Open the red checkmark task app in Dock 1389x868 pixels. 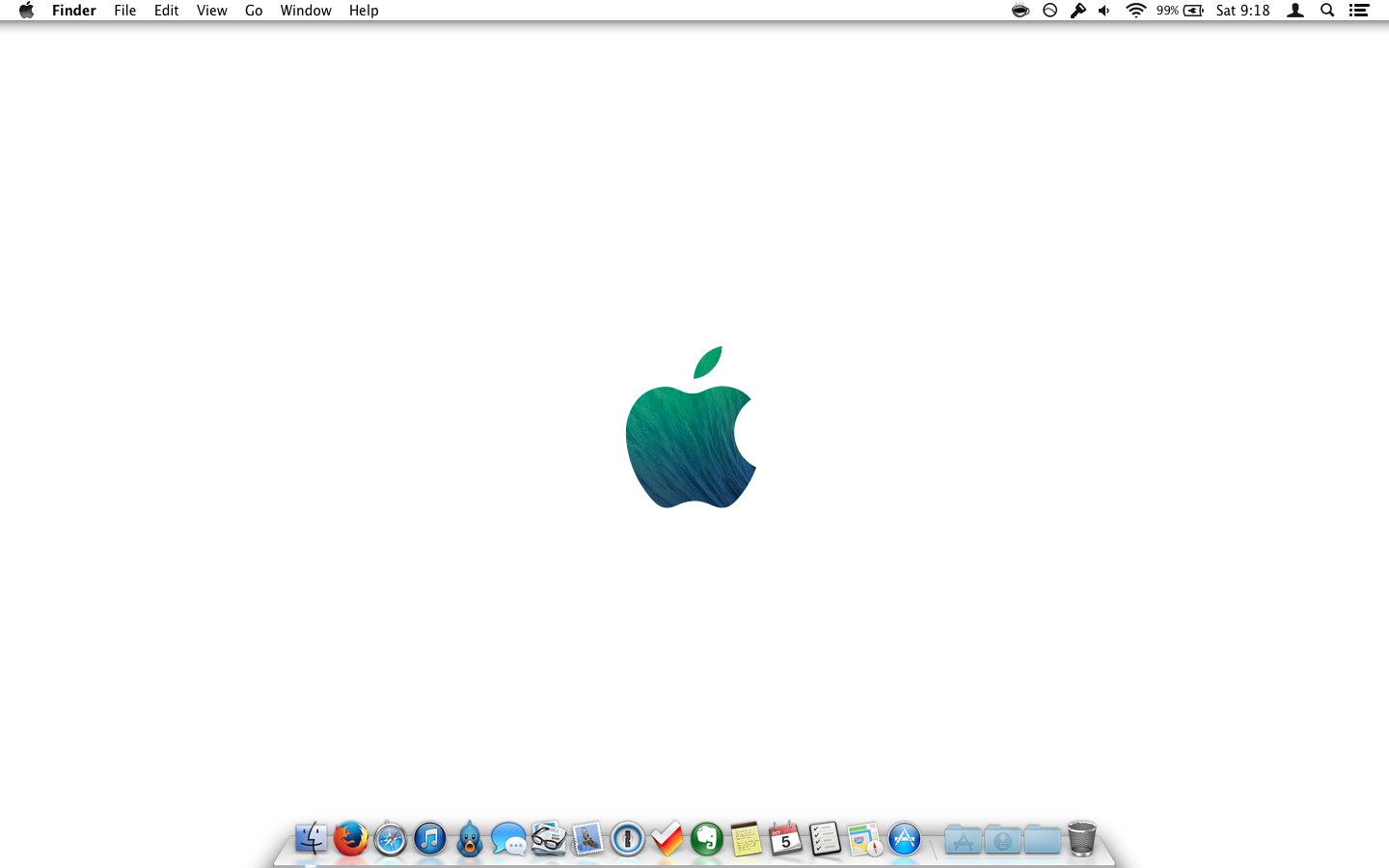pos(667,839)
